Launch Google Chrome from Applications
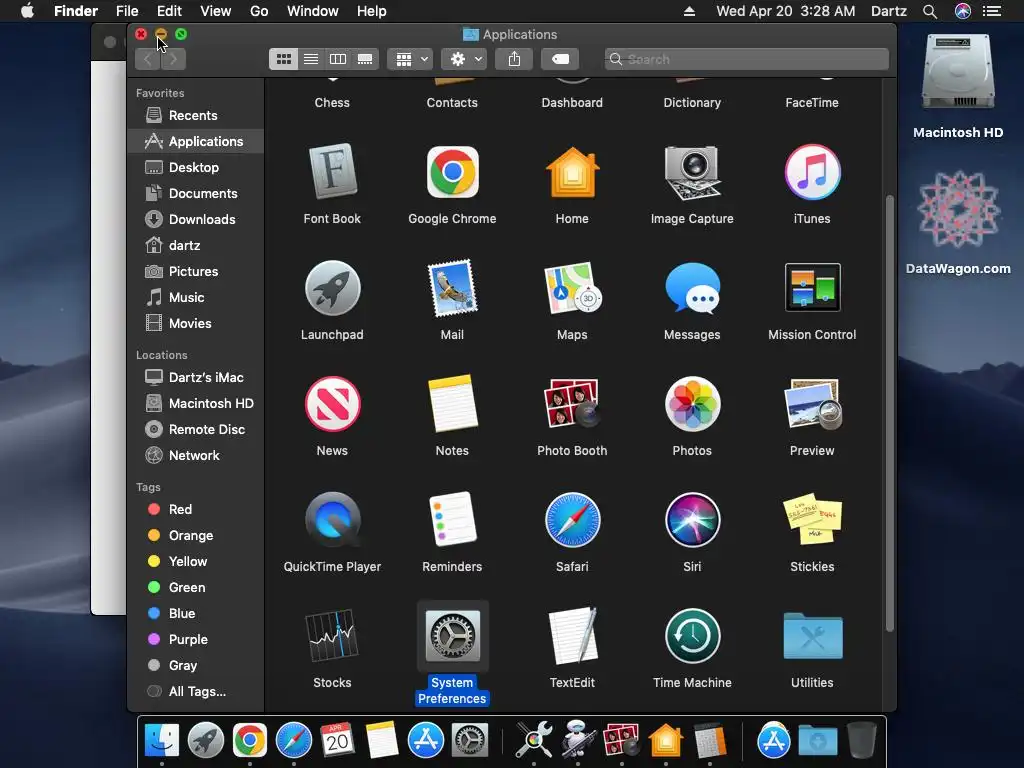This screenshot has width=1024, height=768. [452, 172]
